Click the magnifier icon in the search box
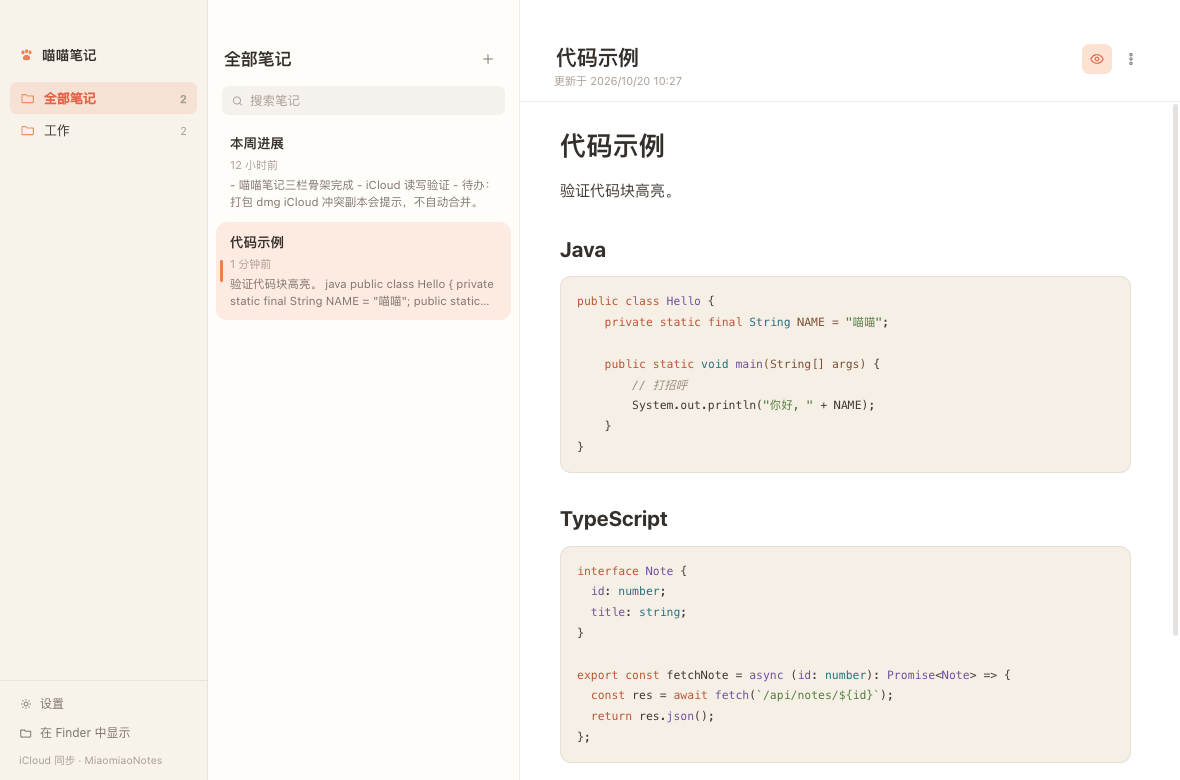This screenshot has width=1180, height=780. click(x=237, y=101)
